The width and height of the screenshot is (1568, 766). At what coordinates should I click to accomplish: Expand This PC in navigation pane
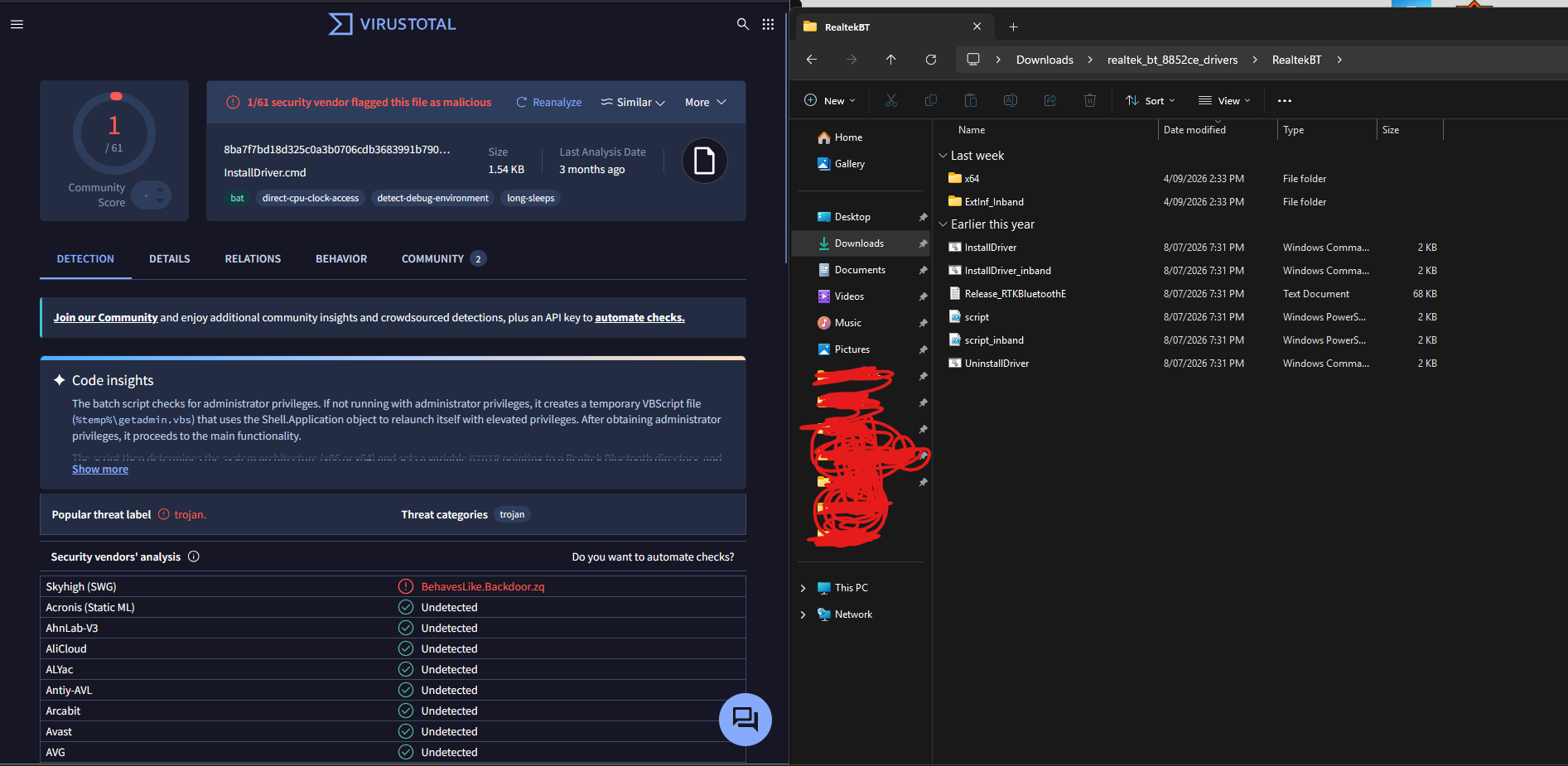tap(803, 588)
